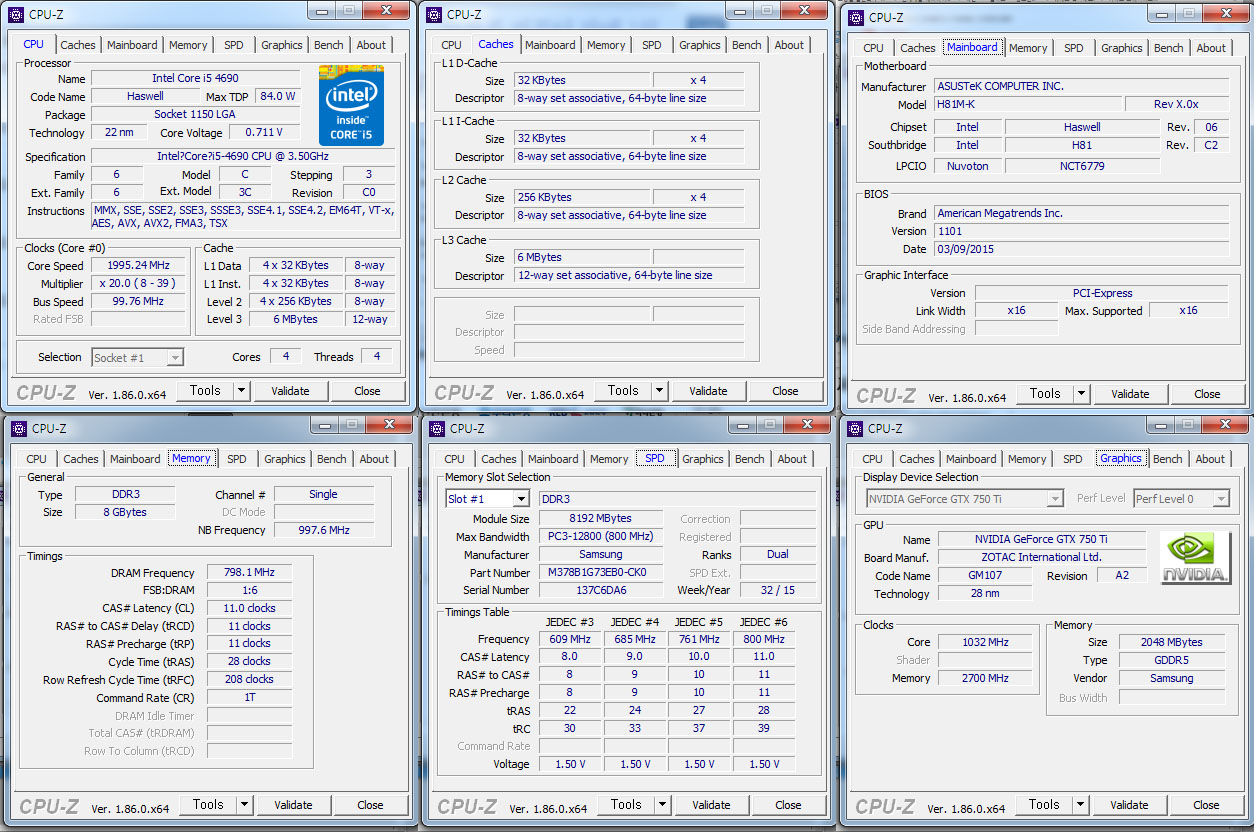Click Tools button in SPD tab window
The image size is (1256, 837).
626,805
